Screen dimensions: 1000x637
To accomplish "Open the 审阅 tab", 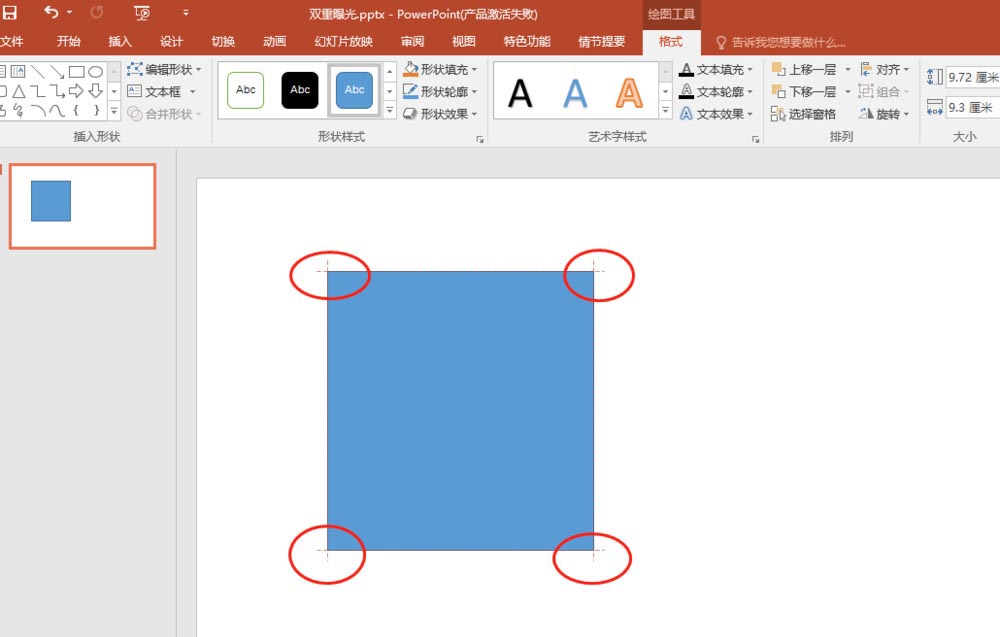I will 412,41.
